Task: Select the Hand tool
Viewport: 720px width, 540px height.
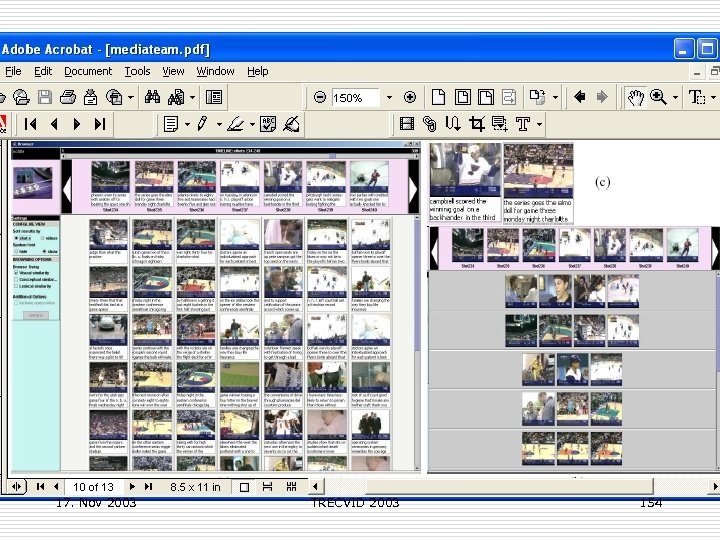Action: [x=636, y=97]
